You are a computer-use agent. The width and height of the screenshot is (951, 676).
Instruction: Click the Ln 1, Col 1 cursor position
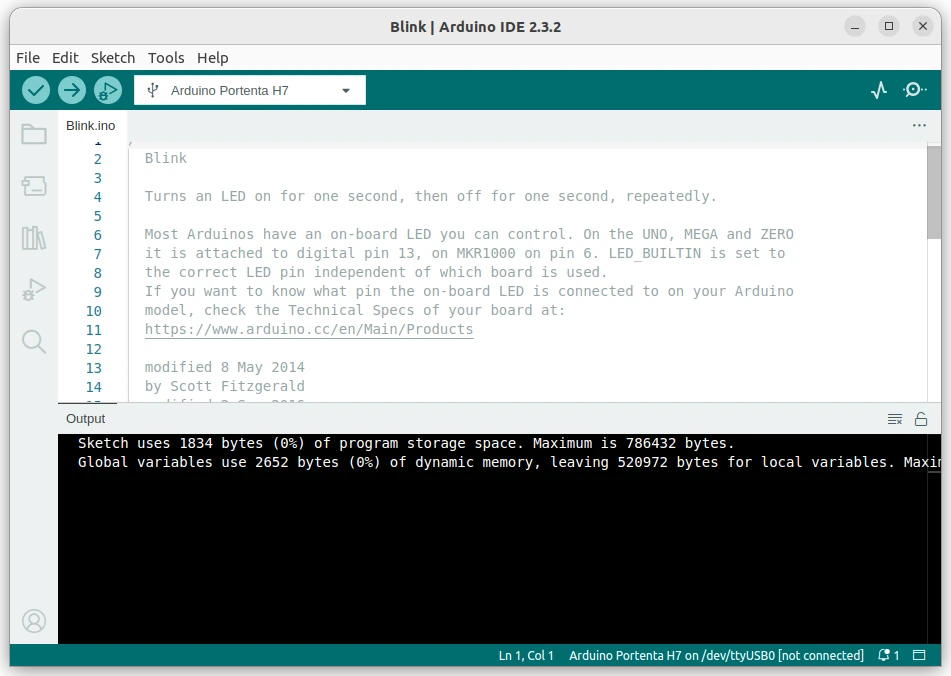(x=526, y=655)
